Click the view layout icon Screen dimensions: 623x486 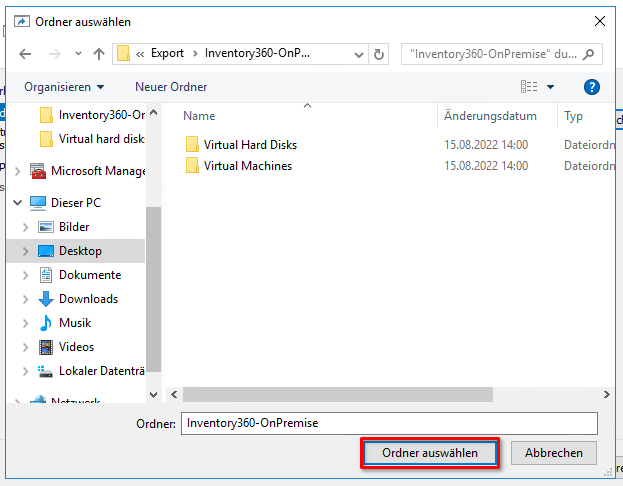(x=529, y=87)
